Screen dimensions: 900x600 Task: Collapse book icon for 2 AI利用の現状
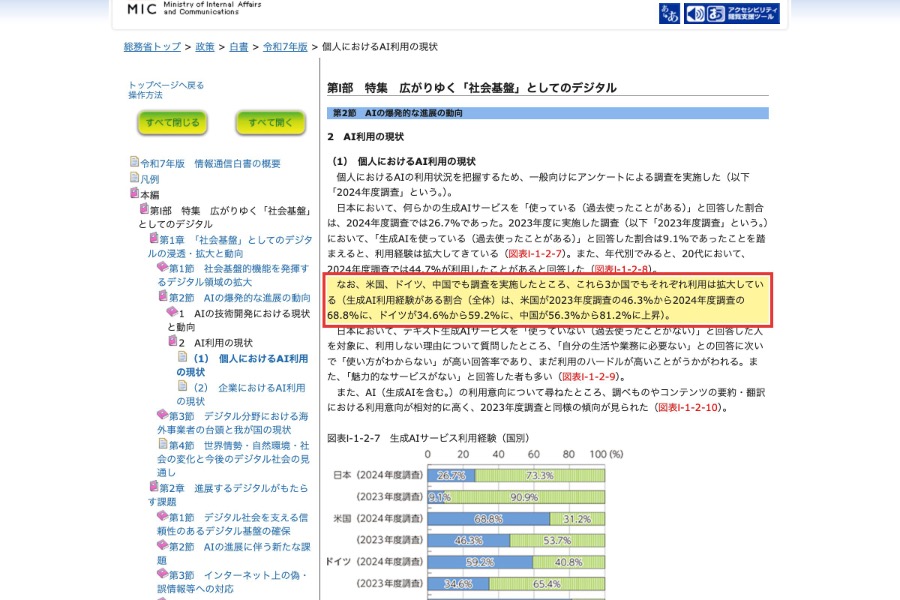coord(173,341)
